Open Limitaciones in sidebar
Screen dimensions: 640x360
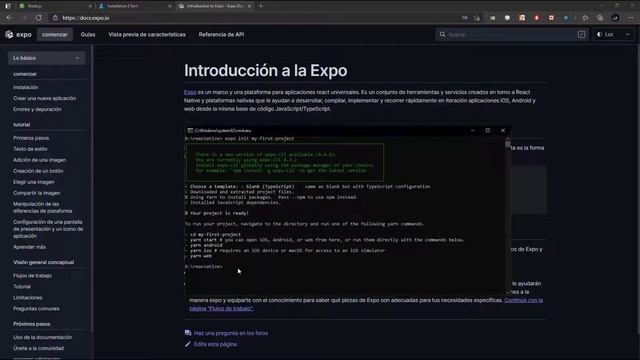[27, 298]
